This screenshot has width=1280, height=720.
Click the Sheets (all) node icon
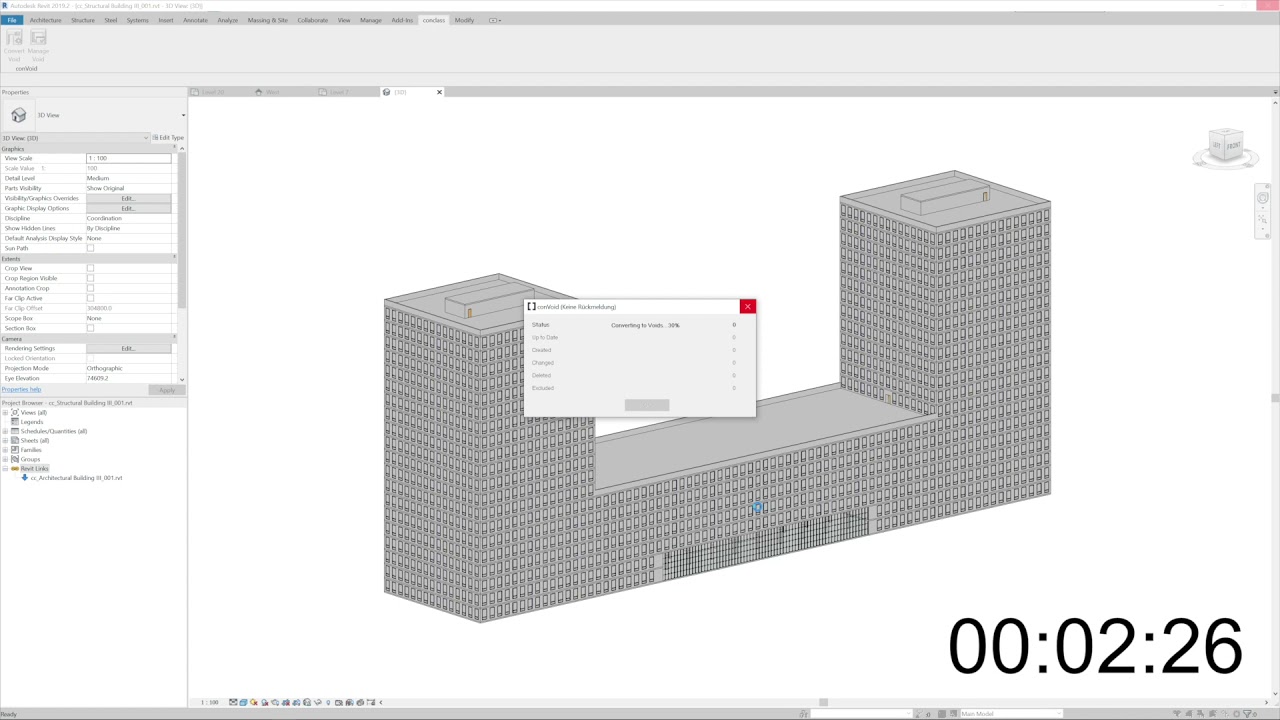15,440
